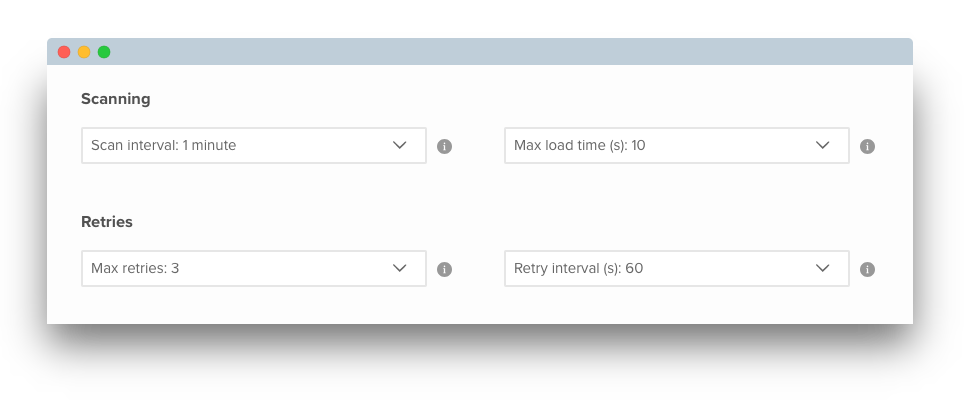Screen dimensions: 970x417
Task: Expand the Max load time chevron arrow
Action: [822, 145]
